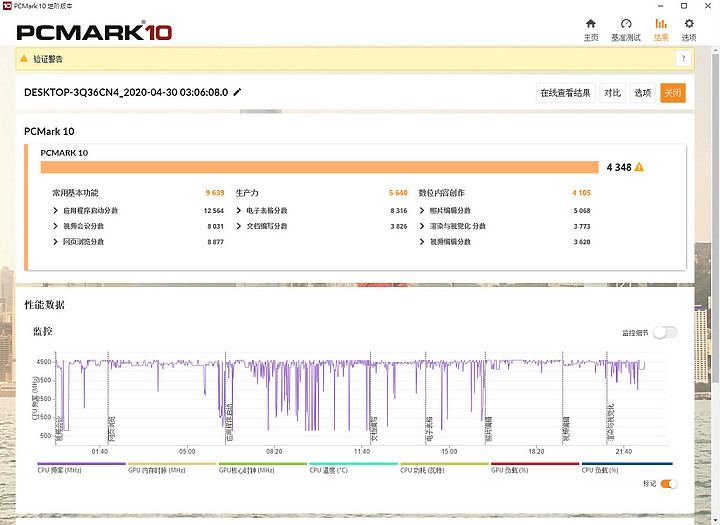Screen dimensions: 720x525
Task: Toggle CPU 功耗 (瓦特) legend series
Action: (x=444, y=467)
